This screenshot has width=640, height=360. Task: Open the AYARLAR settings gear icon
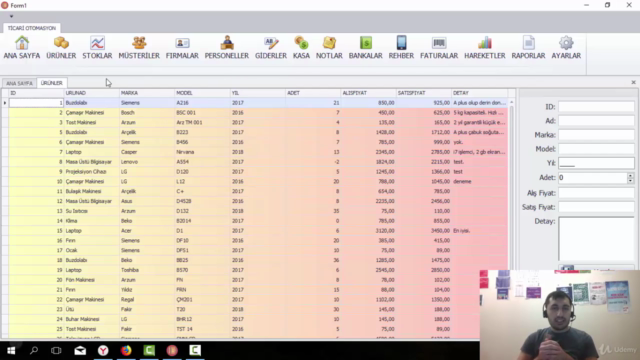click(566, 48)
